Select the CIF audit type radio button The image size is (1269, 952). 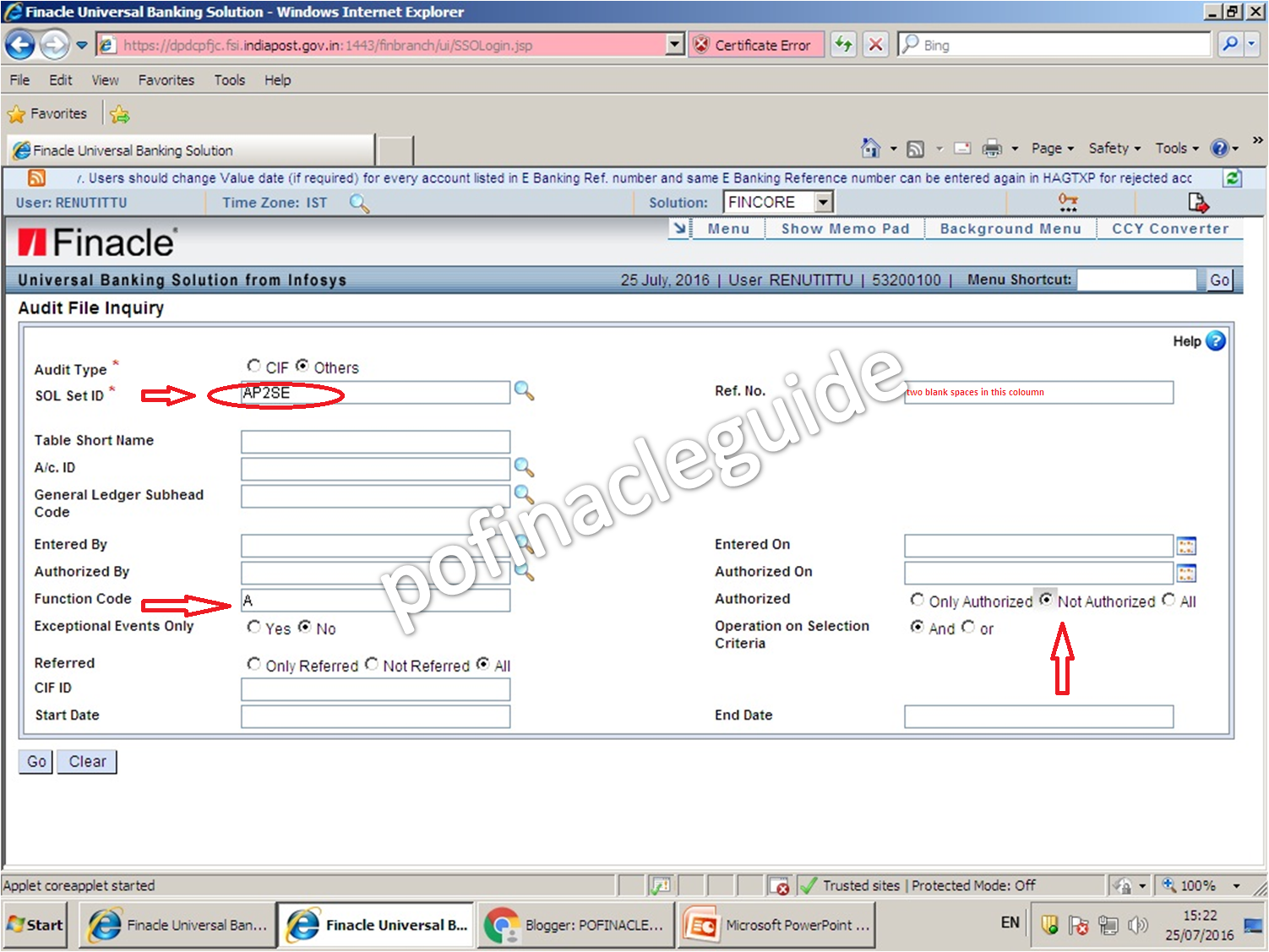(x=254, y=365)
